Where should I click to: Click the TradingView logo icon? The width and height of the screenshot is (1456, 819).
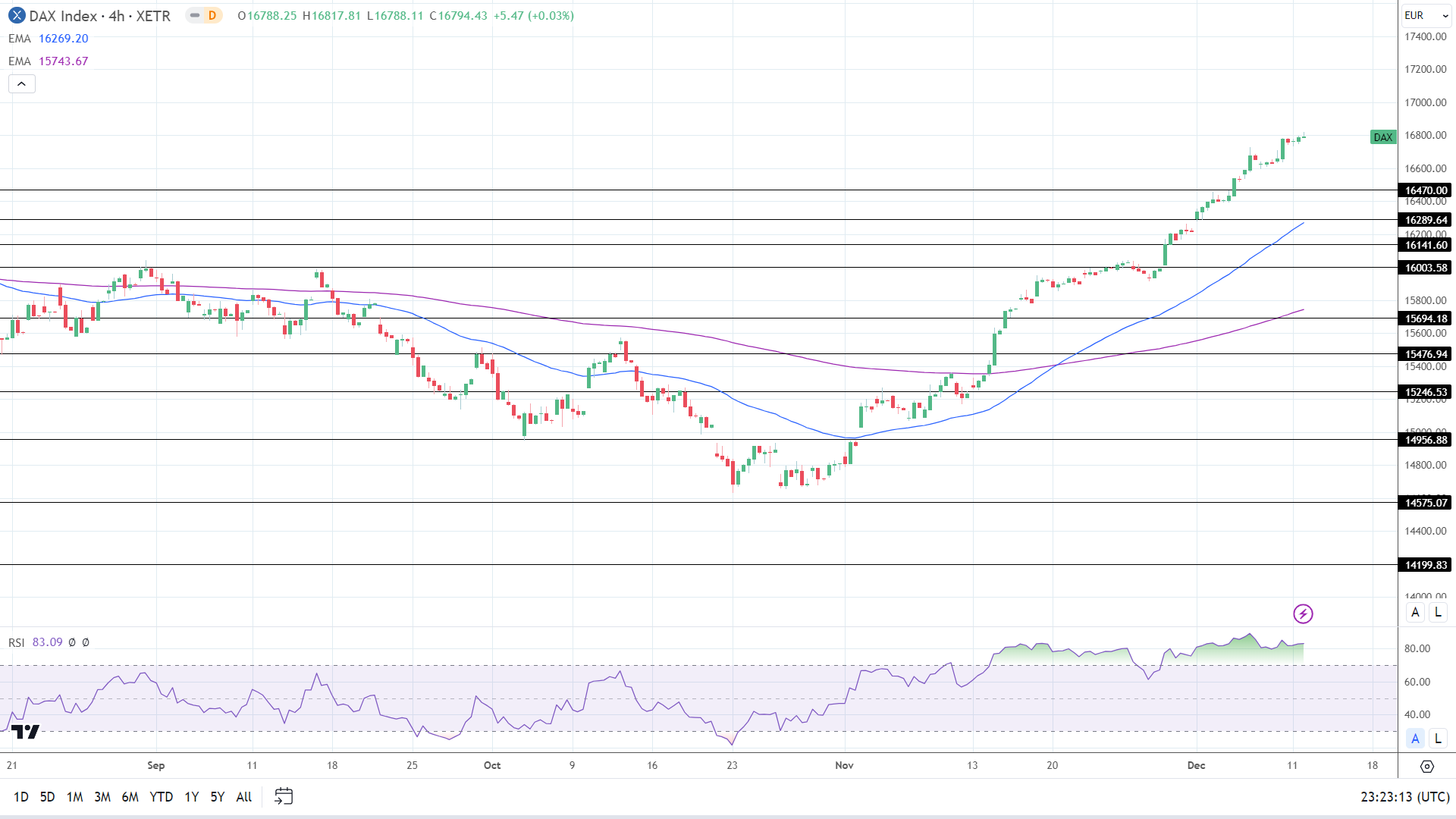pos(25,732)
